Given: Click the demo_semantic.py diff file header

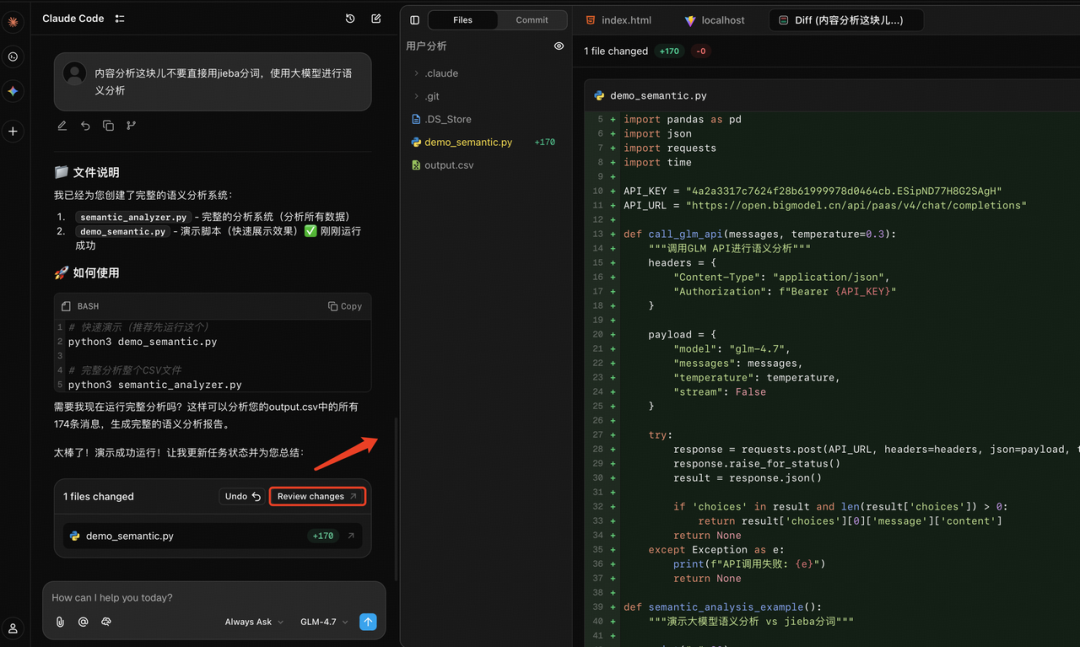Looking at the screenshot, I should point(832,95).
